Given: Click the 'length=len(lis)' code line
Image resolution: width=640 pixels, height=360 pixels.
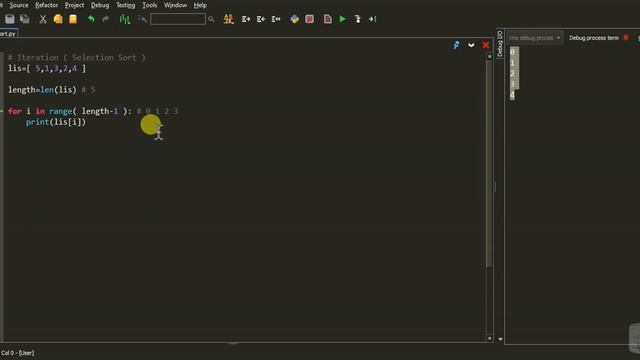Looking at the screenshot, I should point(42,90).
